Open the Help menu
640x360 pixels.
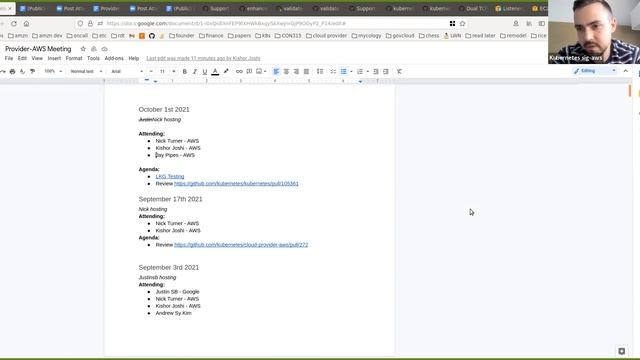(134, 58)
